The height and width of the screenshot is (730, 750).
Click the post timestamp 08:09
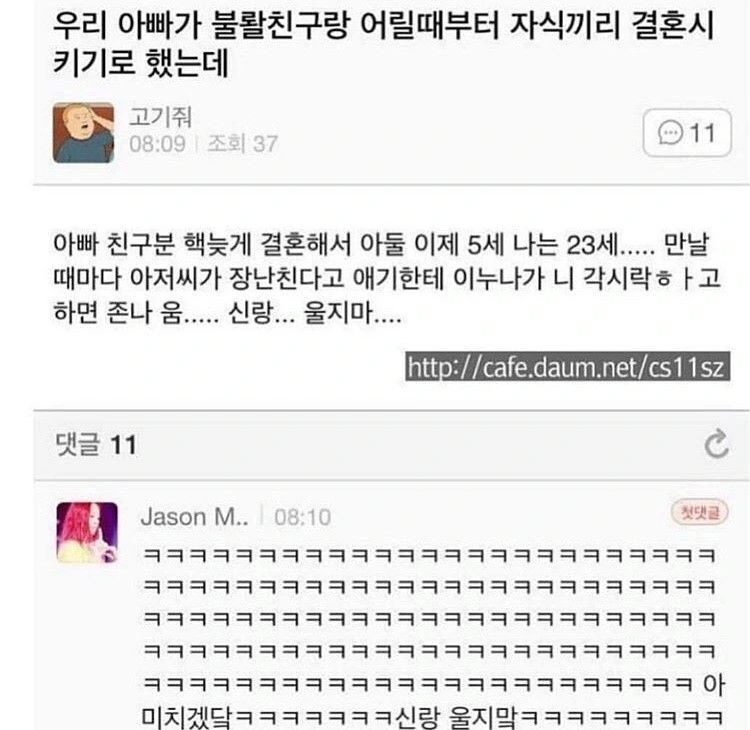pos(157,144)
